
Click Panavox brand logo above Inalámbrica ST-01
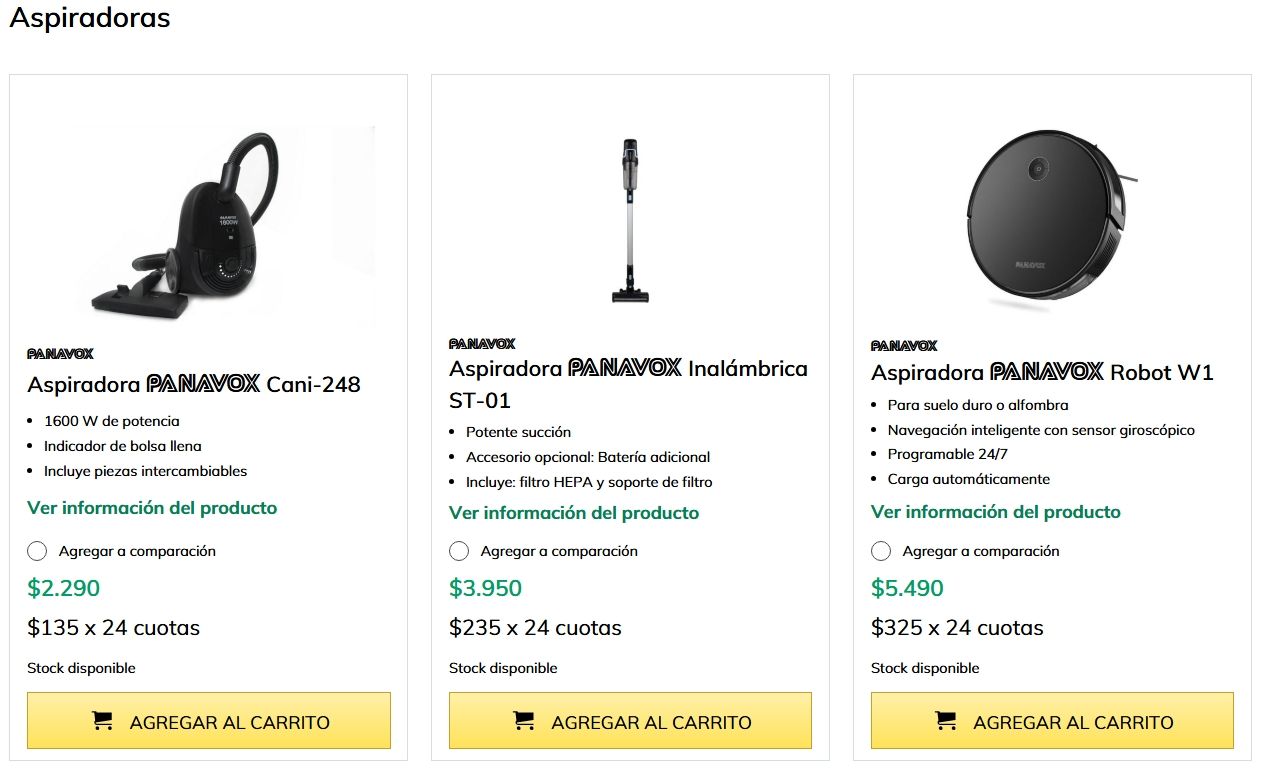(x=482, y=343)
